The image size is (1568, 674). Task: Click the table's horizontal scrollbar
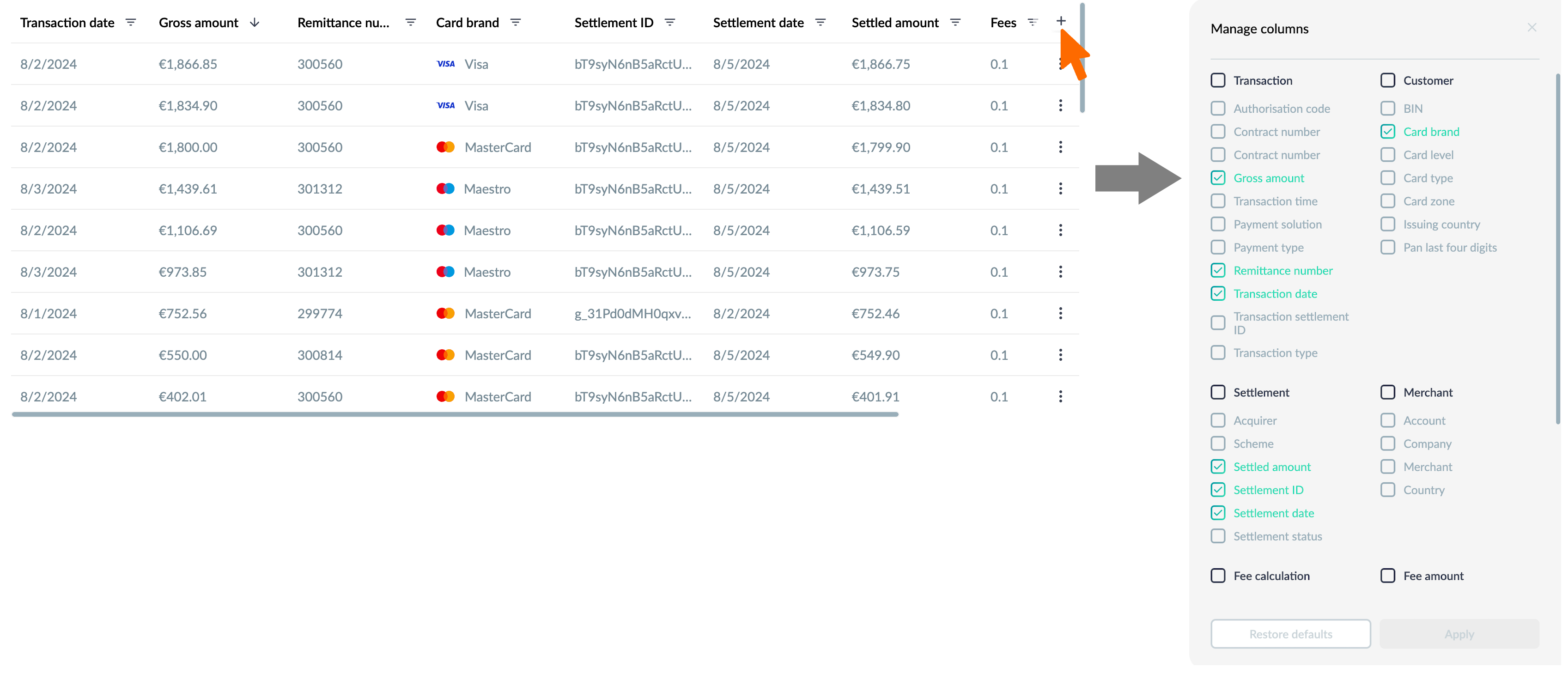(x=455, y=415)
